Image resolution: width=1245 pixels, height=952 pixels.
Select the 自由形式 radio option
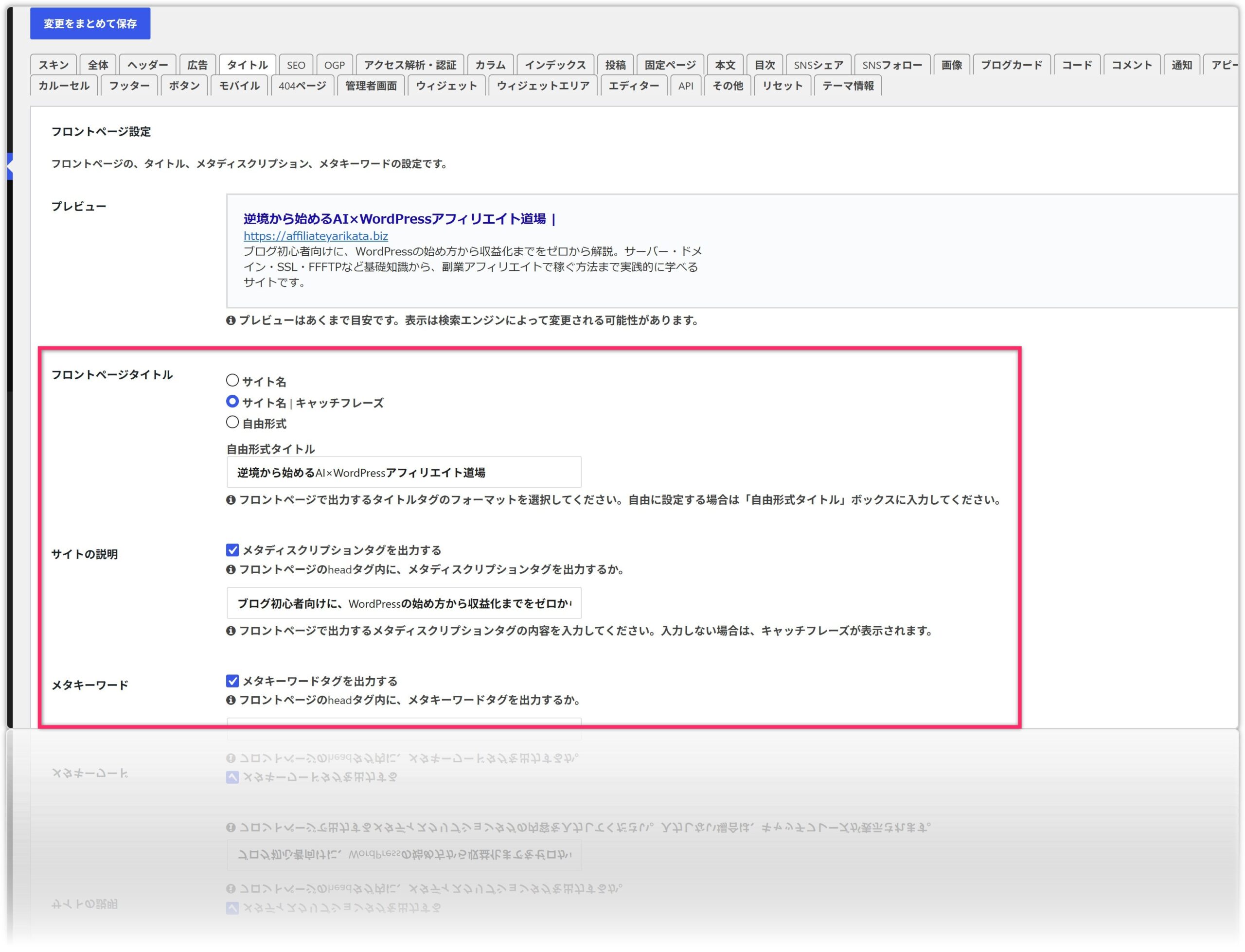pos(232,422)
